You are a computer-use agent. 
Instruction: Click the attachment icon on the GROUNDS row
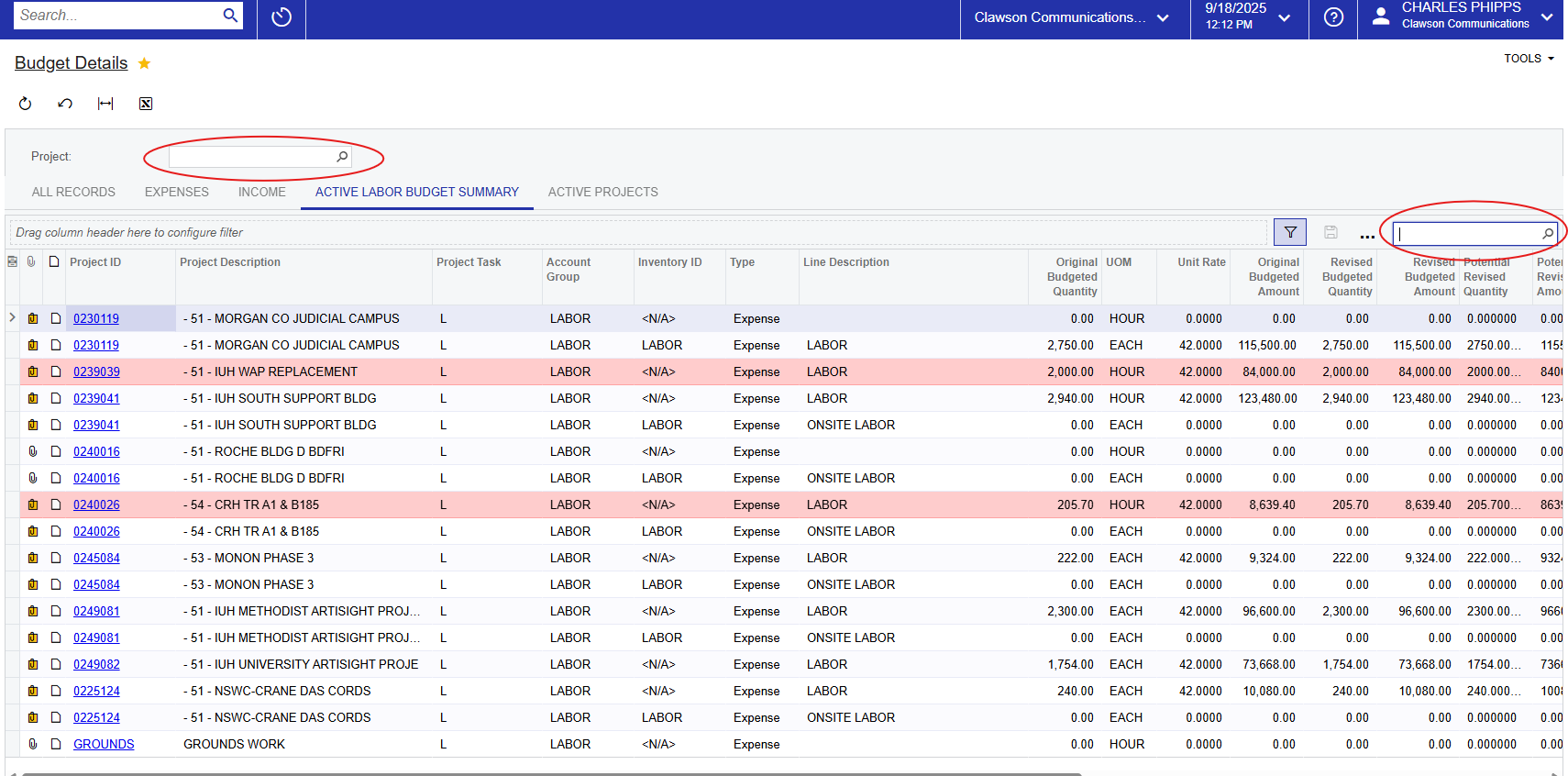[x=33, y=745]
